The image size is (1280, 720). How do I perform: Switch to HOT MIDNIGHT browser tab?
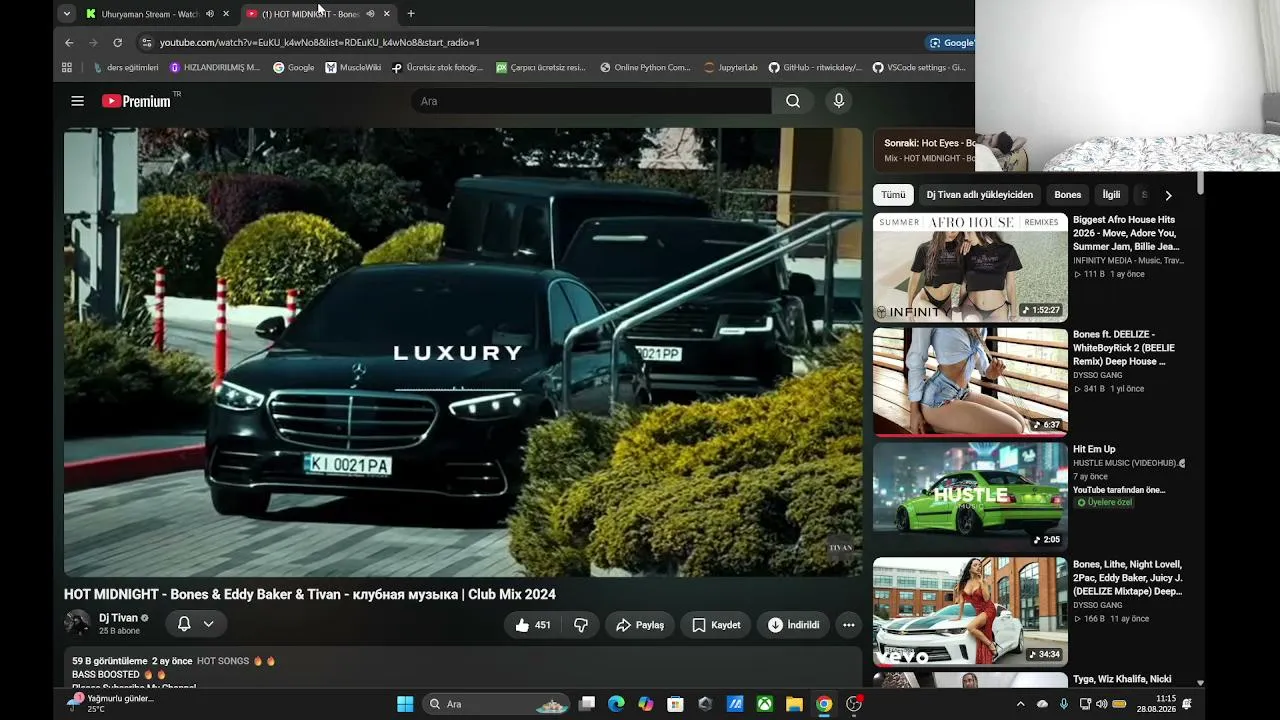click(x=308, y=14)
